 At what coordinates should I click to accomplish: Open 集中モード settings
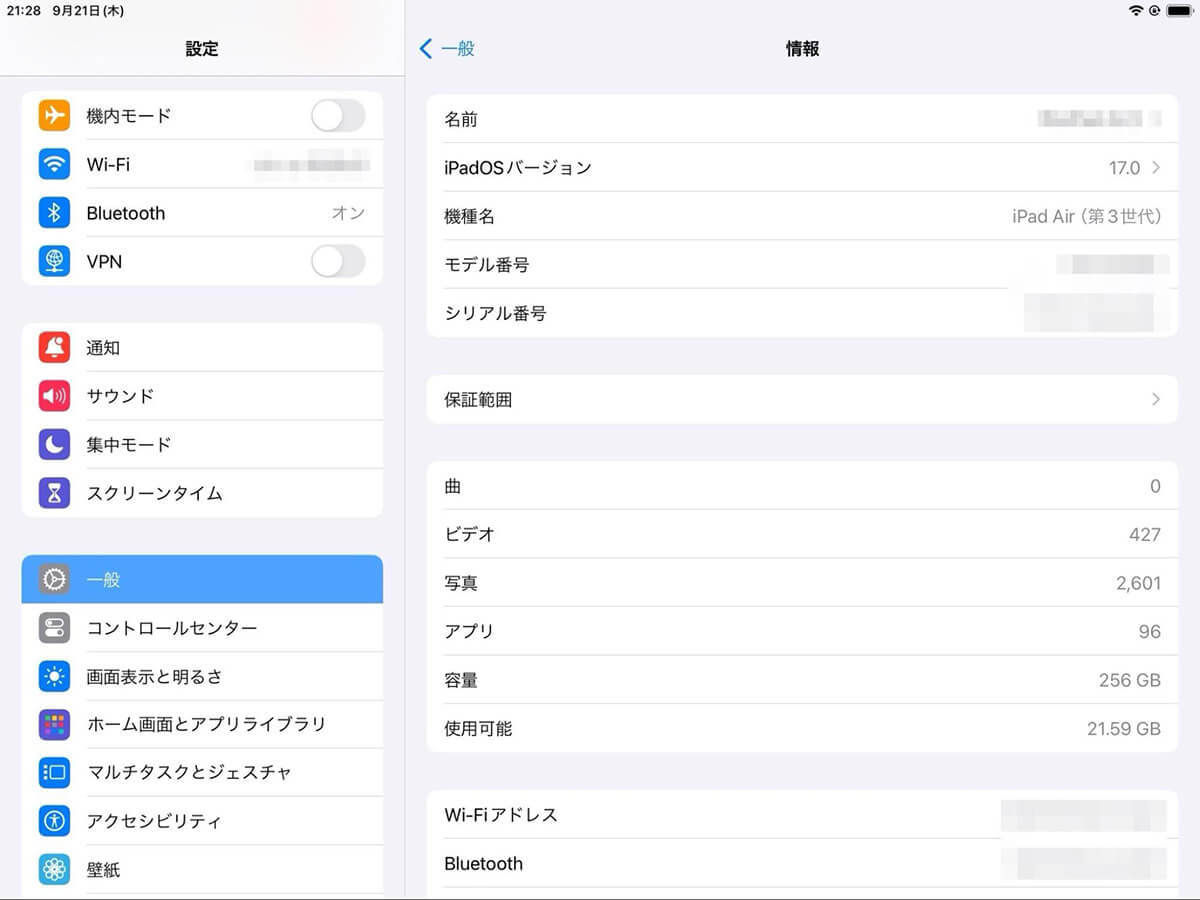tap(202, 444)
